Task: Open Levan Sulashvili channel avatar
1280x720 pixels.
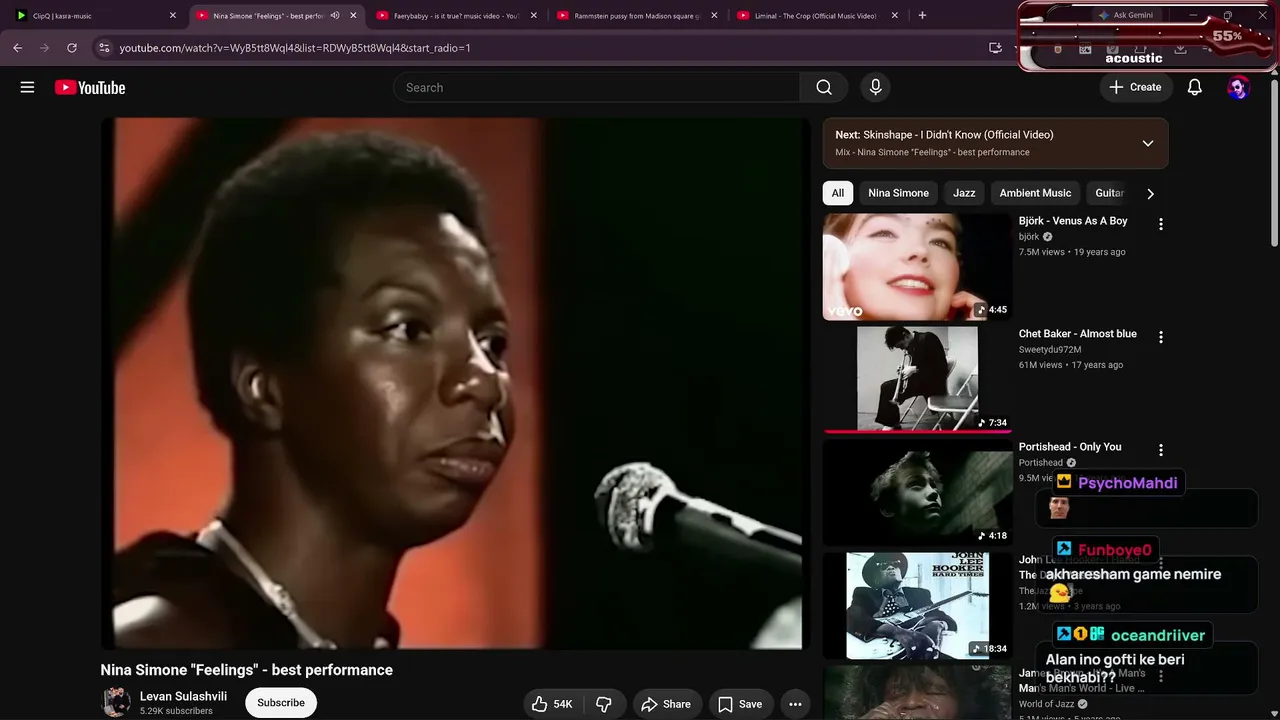Action: pyautogui.click(x=116, y=702)
